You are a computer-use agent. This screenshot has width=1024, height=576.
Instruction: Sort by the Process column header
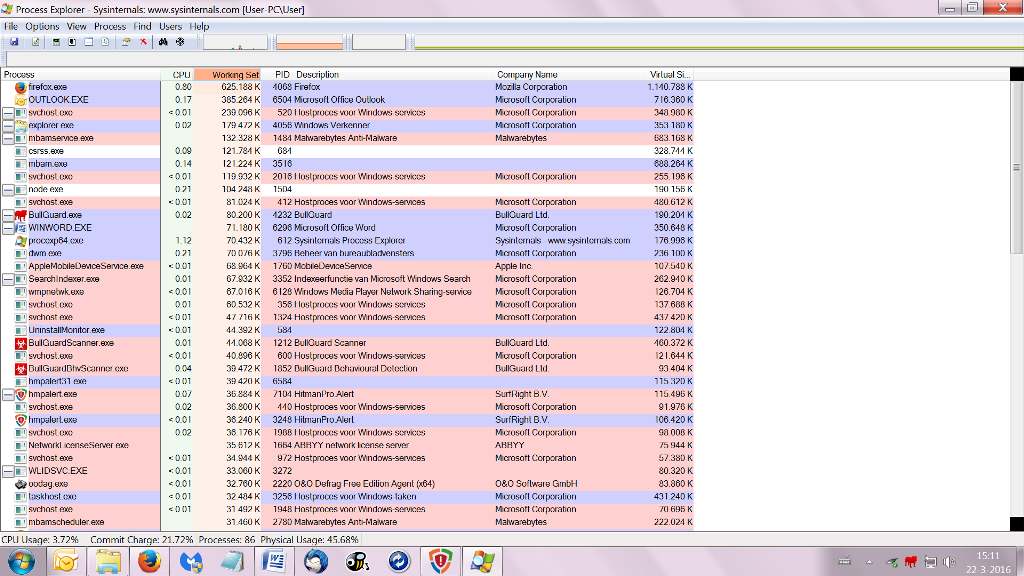[x=80, y=74]
